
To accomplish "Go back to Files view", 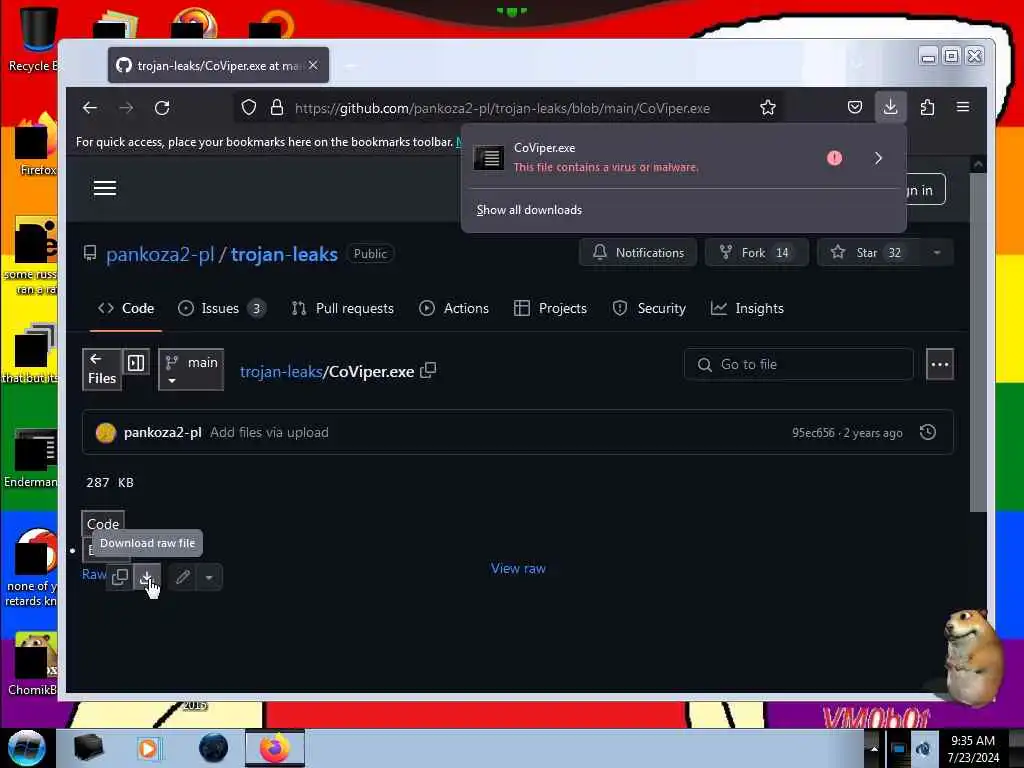I will click(102, 369).
